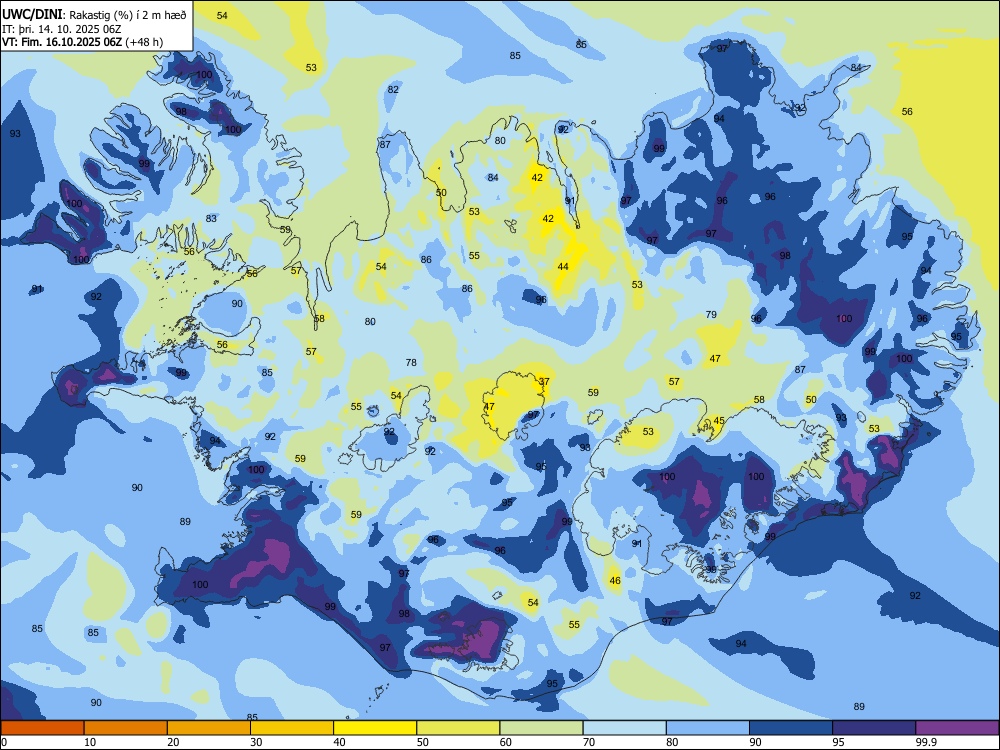Click the pale blue 70–80 legend swatch
The height and width of the screenshot is (750, 1000).
[624, 728]
